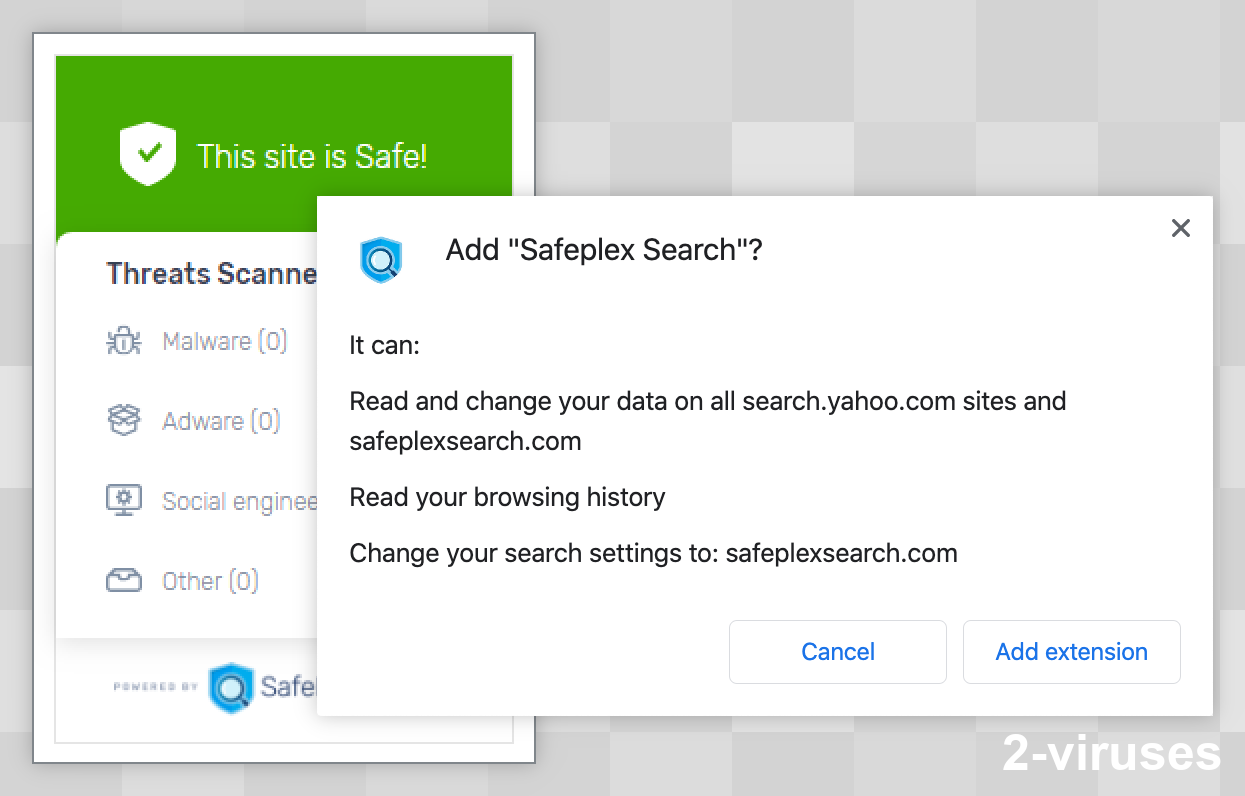Viewport: 1245px width, 796px height.
Task: Click the Powered By label text
Action: 153,687
